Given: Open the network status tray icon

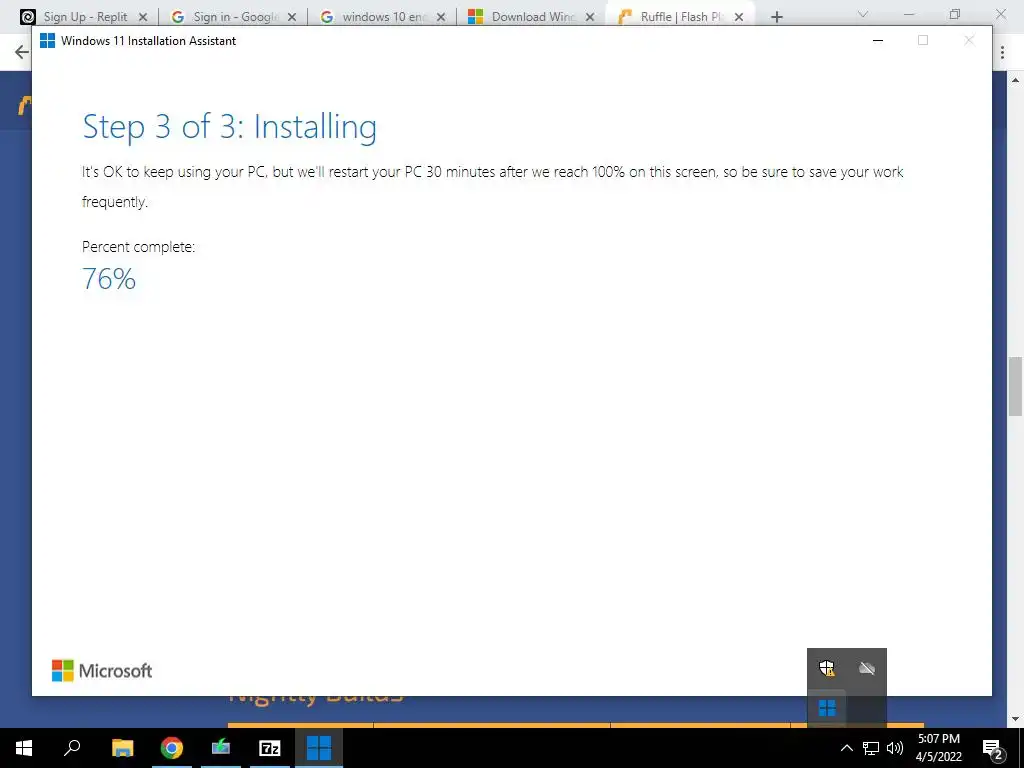Looking at the screenshot, I should (871, 748).
